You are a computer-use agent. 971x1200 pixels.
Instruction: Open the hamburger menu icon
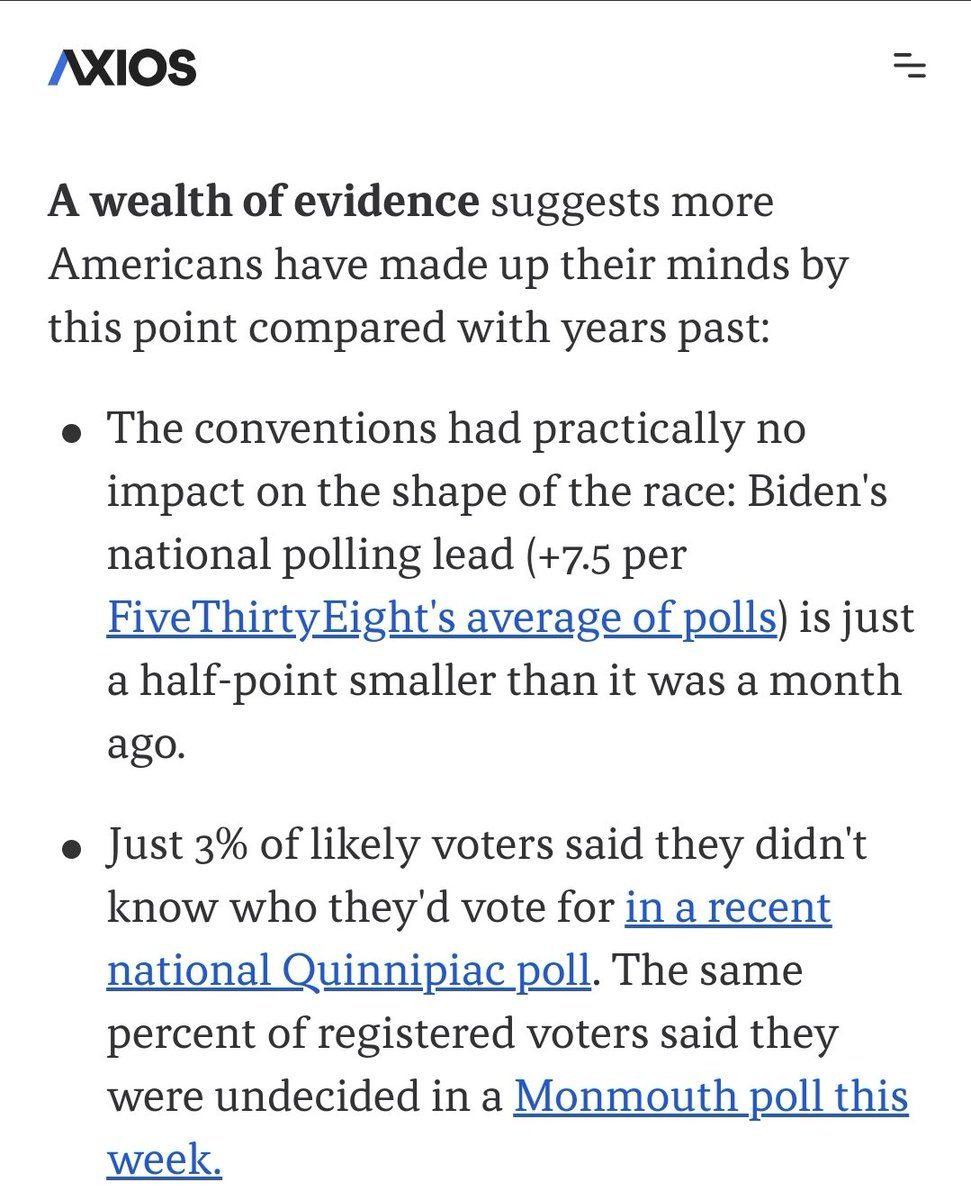(908, 67)
